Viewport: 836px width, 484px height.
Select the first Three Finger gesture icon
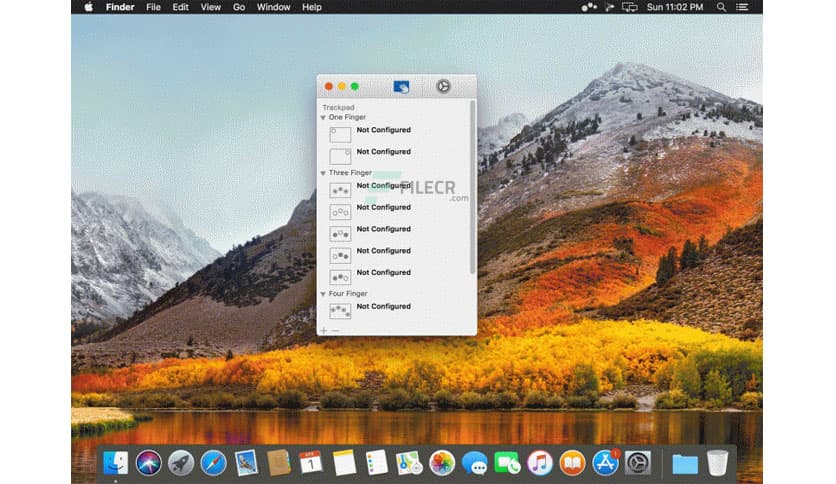tap(340, 189)
